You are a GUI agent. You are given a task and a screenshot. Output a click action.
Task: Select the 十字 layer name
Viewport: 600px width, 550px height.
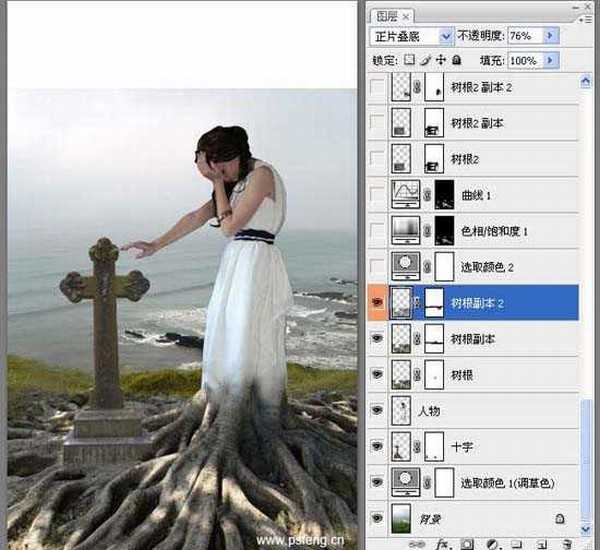point(462,447)
